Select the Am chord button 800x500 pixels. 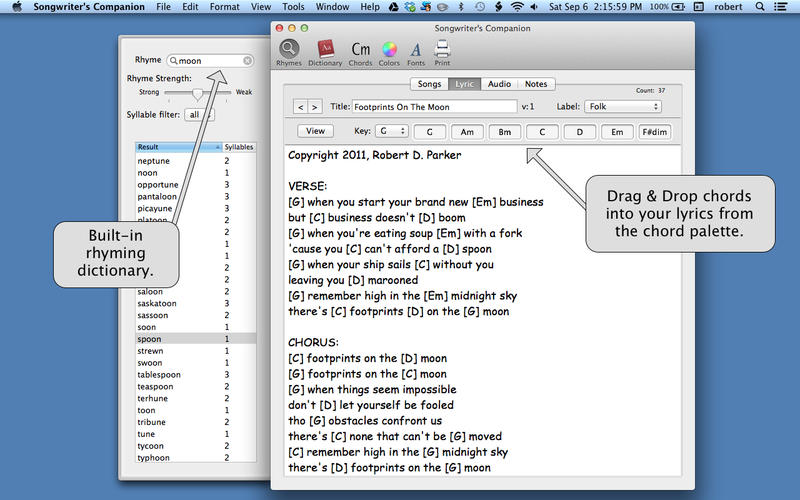(467, 131)
